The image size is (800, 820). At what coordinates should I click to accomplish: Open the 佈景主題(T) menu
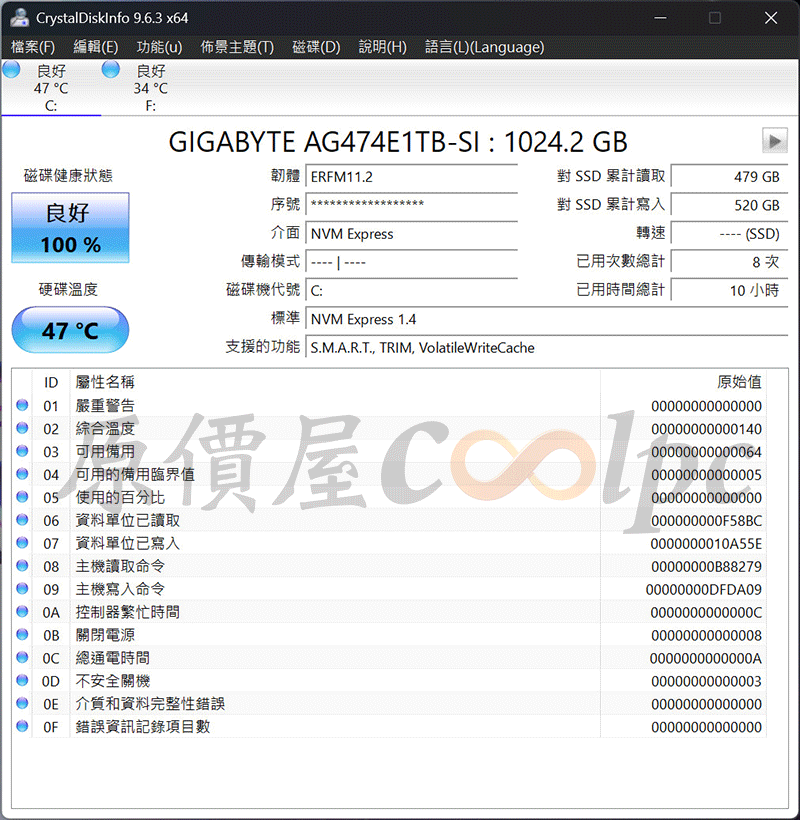click(x=237, y=47)
